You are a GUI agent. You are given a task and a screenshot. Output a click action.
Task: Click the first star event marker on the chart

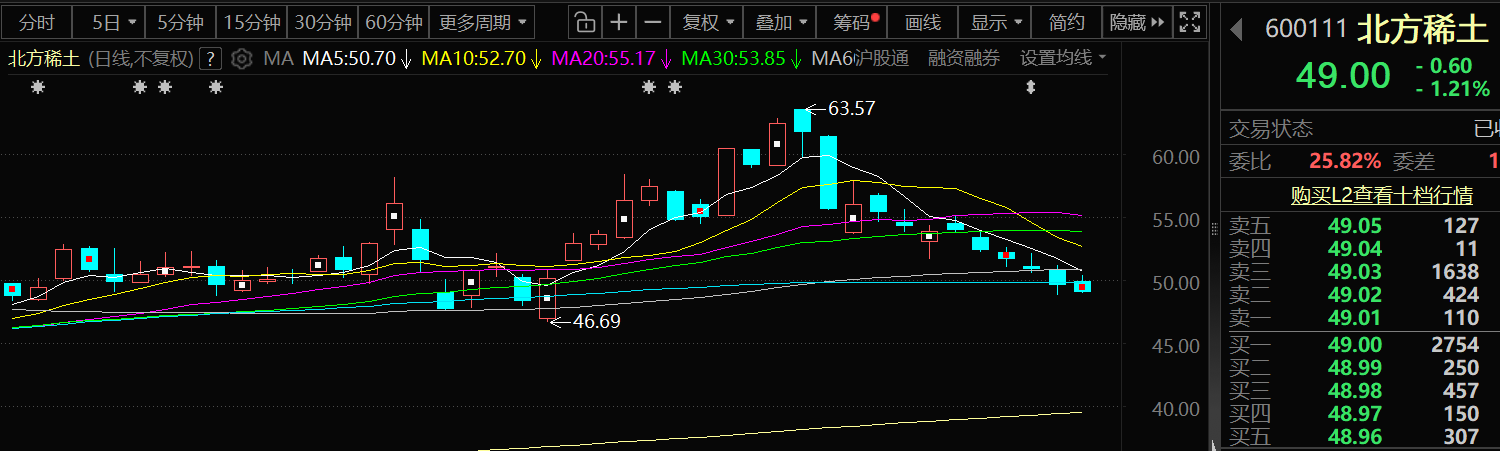click(38, 88)
